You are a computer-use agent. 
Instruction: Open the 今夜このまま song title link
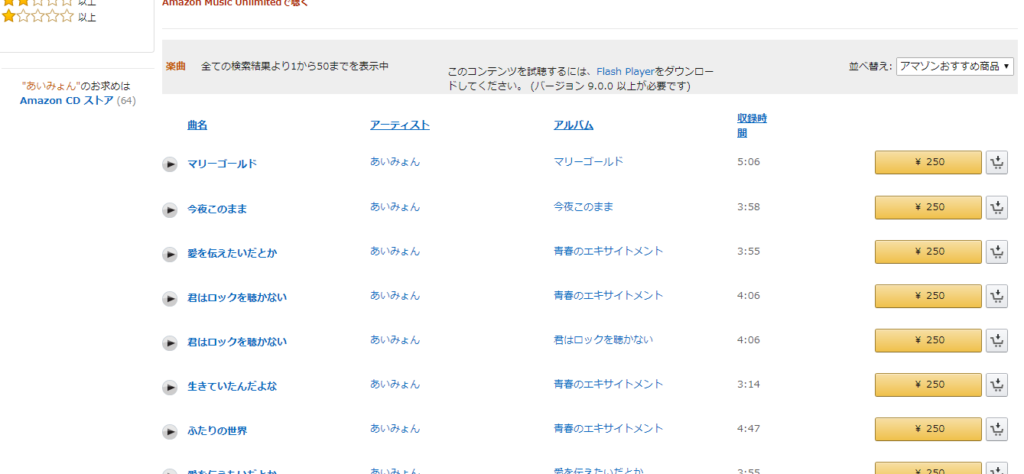pos(217,209)
